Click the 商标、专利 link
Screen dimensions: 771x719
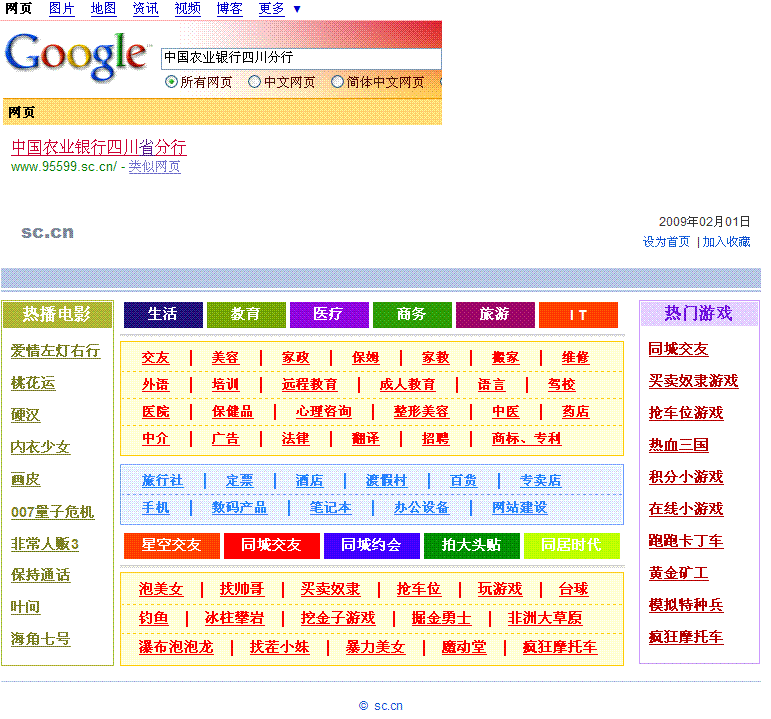point(526,439)
